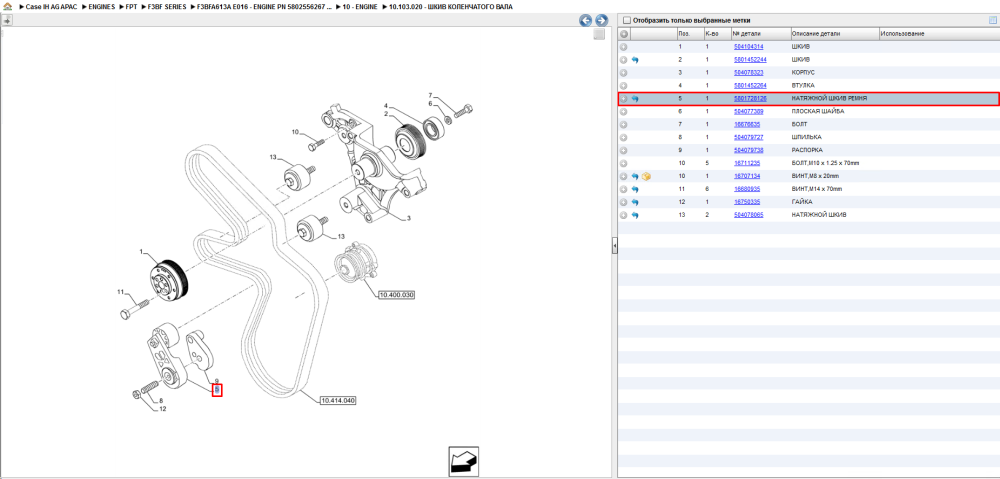This screenshot has width=1000, height=479.
Task: Open part number link 16680935
Action: (x=747, y=189)
